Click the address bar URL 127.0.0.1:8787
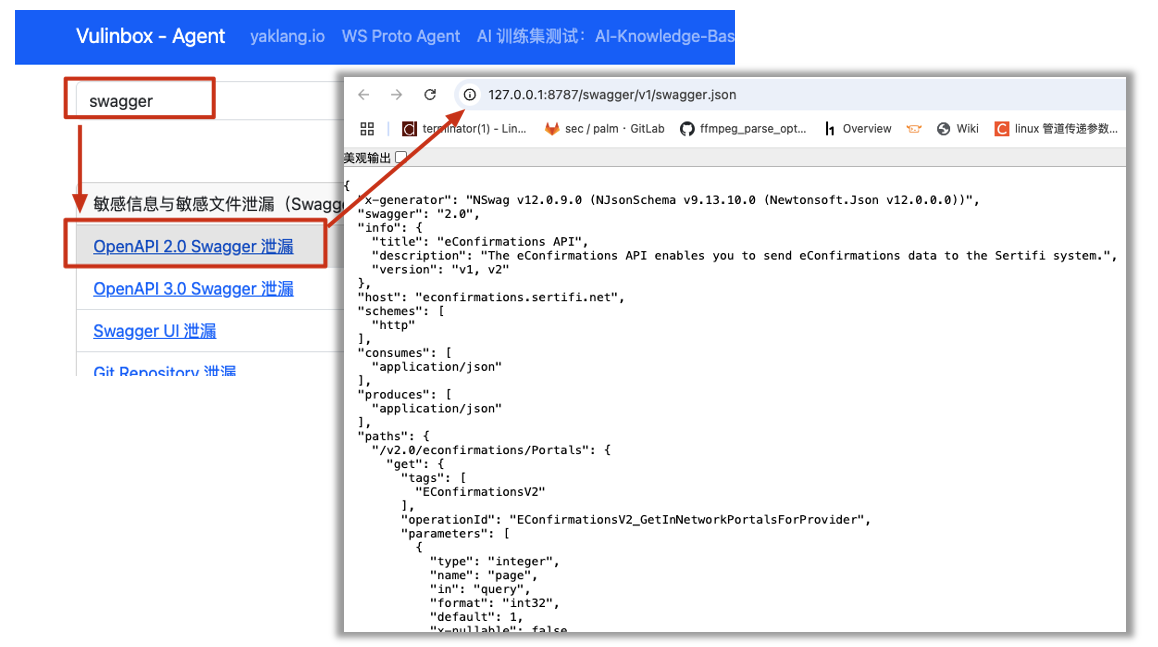The image size is (1158, 647). click(612, 95)
